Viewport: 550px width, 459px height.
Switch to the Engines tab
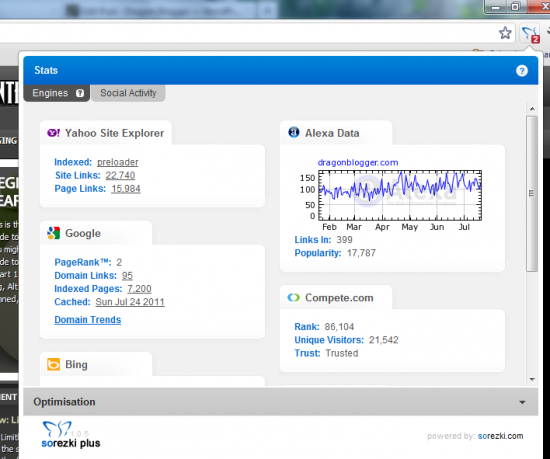pyautogui.click(x=56, y=93)
